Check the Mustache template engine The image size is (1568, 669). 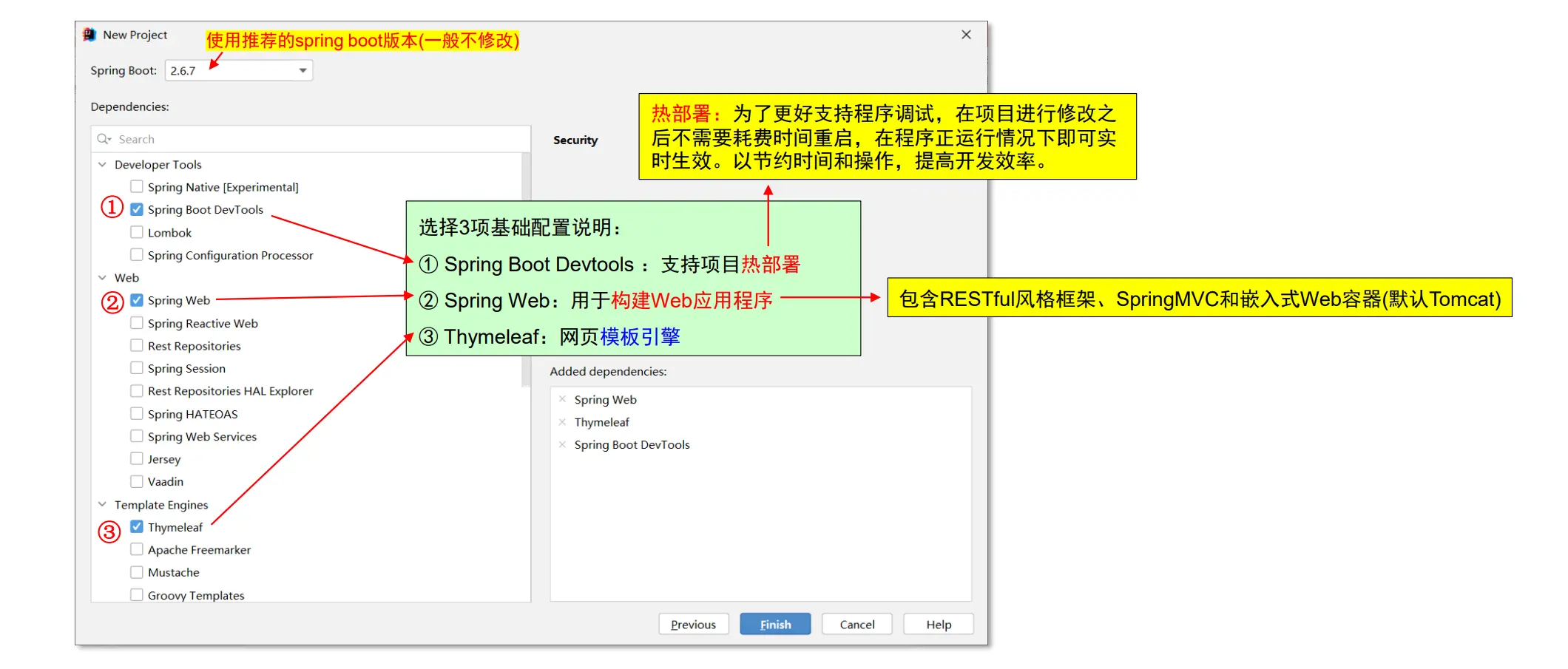(137, 572)
